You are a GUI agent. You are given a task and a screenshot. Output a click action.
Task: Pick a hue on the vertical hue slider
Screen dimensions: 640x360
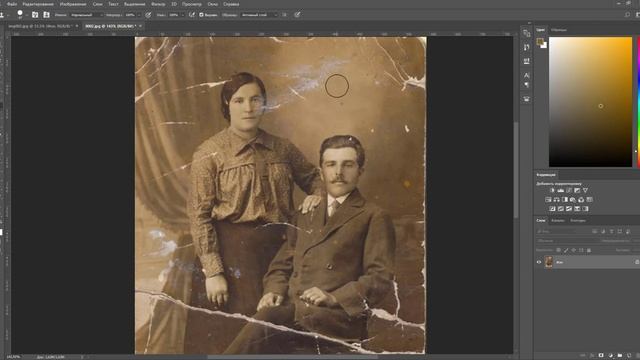tap(638, 102)
